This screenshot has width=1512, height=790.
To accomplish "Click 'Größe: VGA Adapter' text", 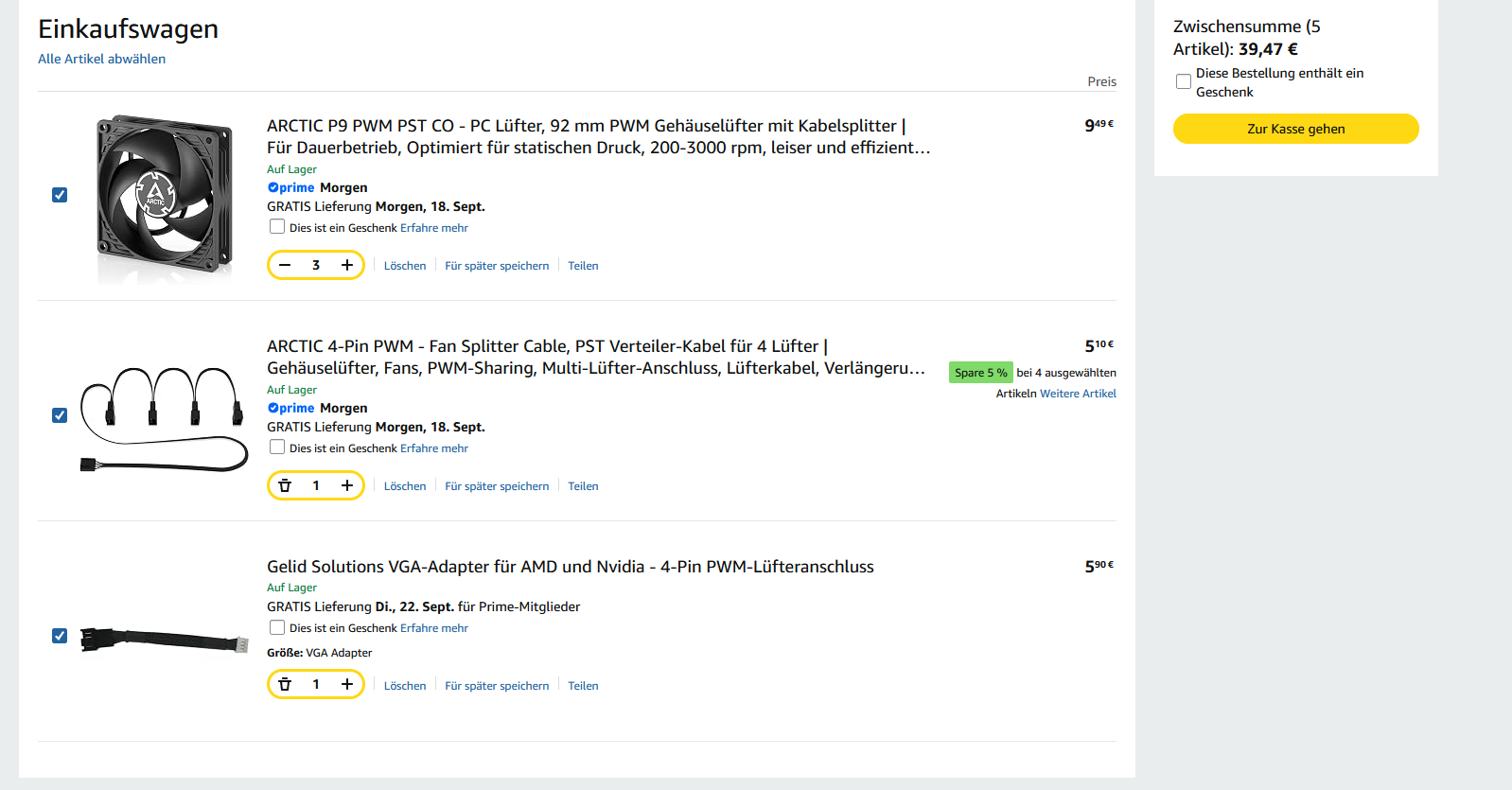I will pyautogui.click(x=320, y=653).
